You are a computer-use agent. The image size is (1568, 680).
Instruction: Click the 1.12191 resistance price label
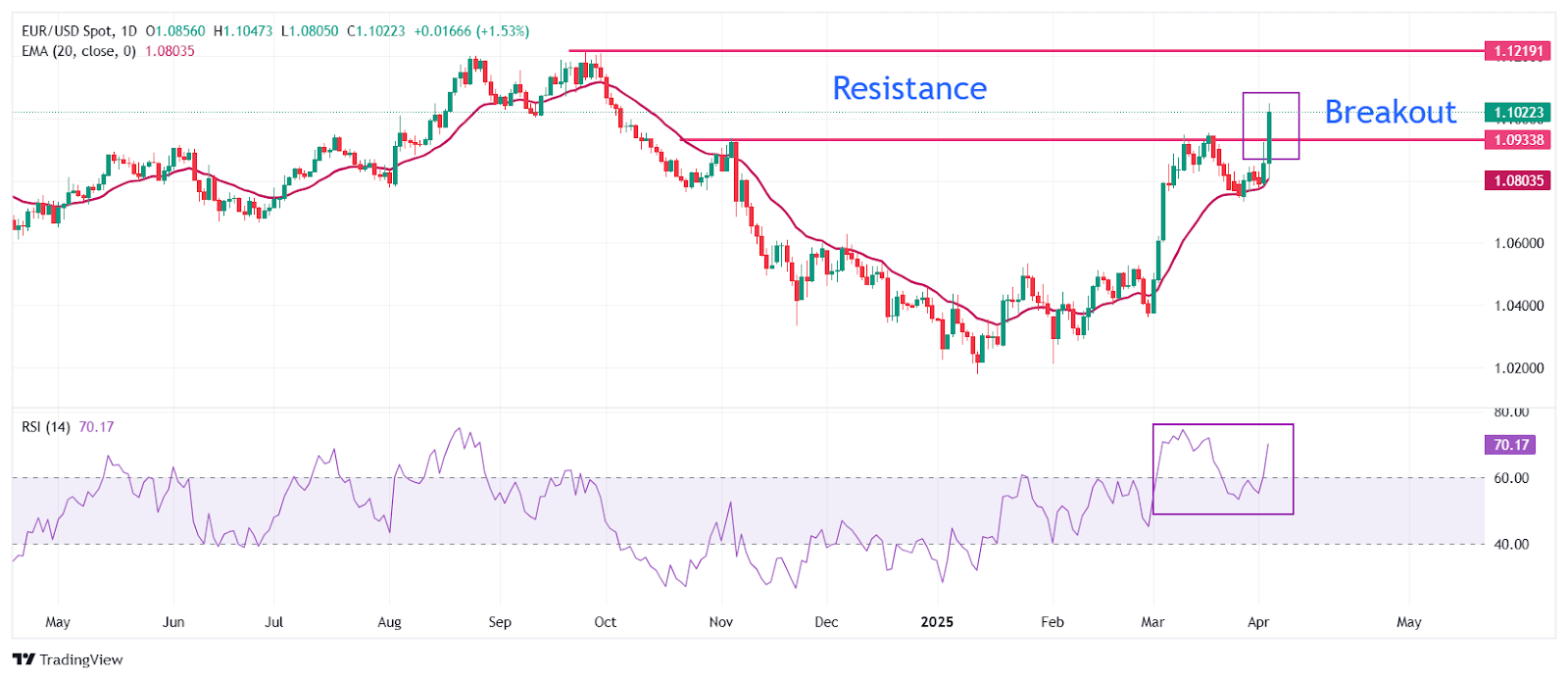[1518, 51]
